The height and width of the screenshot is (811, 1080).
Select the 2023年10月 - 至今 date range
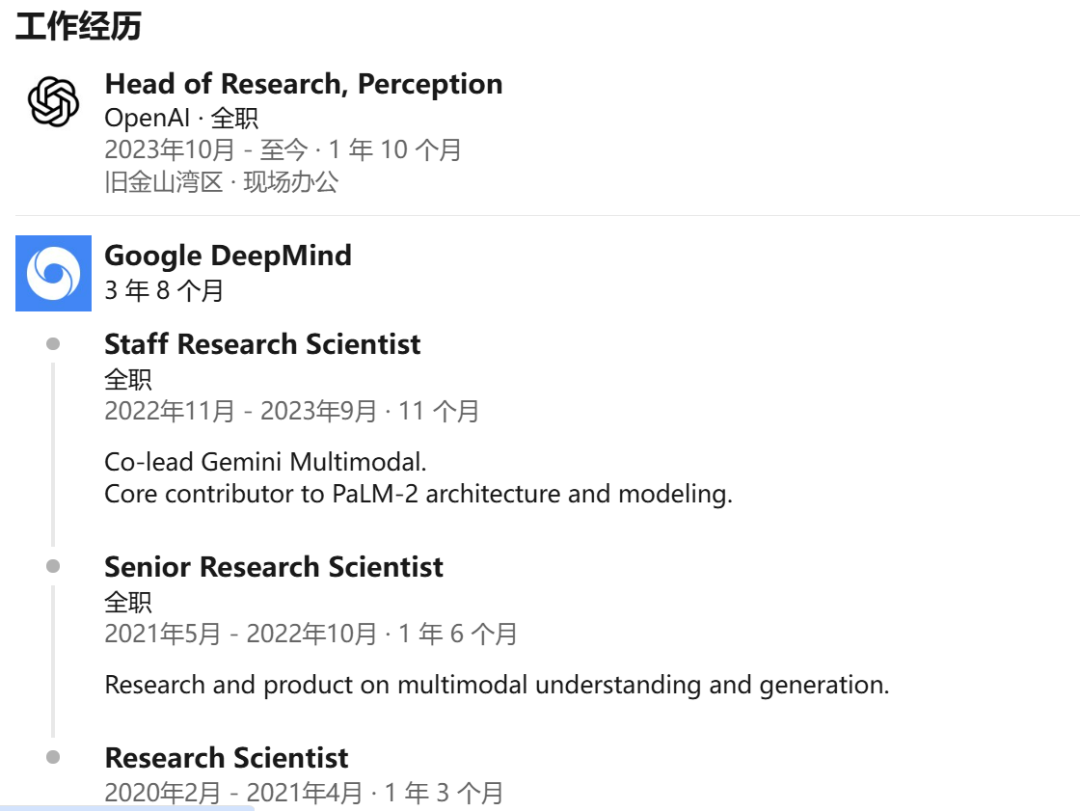point(206,150)
